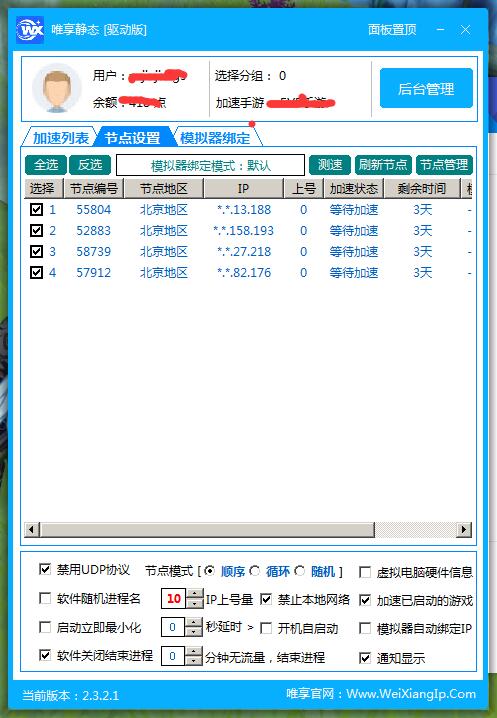Enable 虚拟电脑硬件信息 checkbox
The height and width of the screenshot is (718, 497).
coord(365,572)
